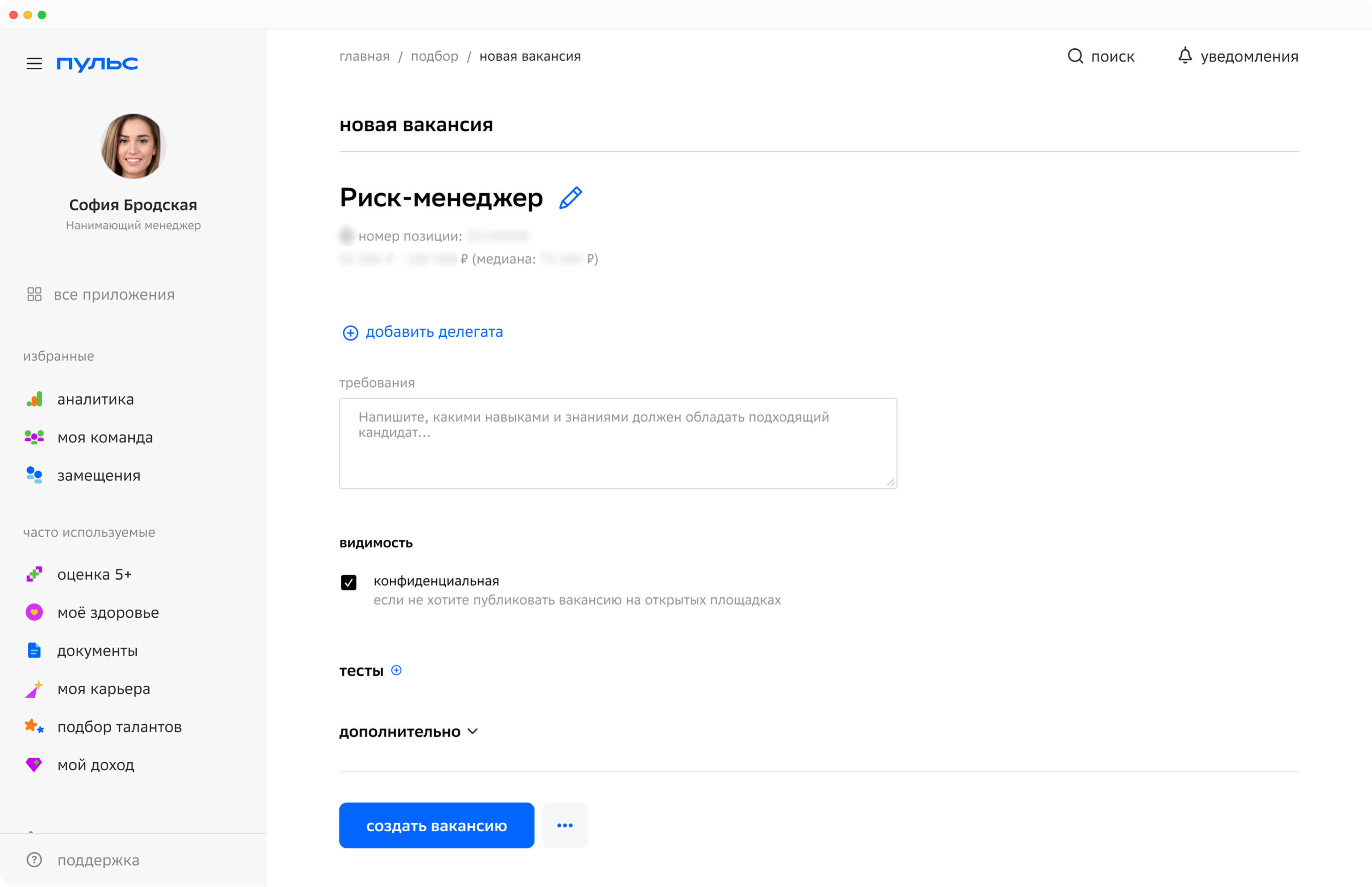This screenshot has height=887, width=1372.
Task: Go to подбор in breadcrumb
Action: (434, 57)
